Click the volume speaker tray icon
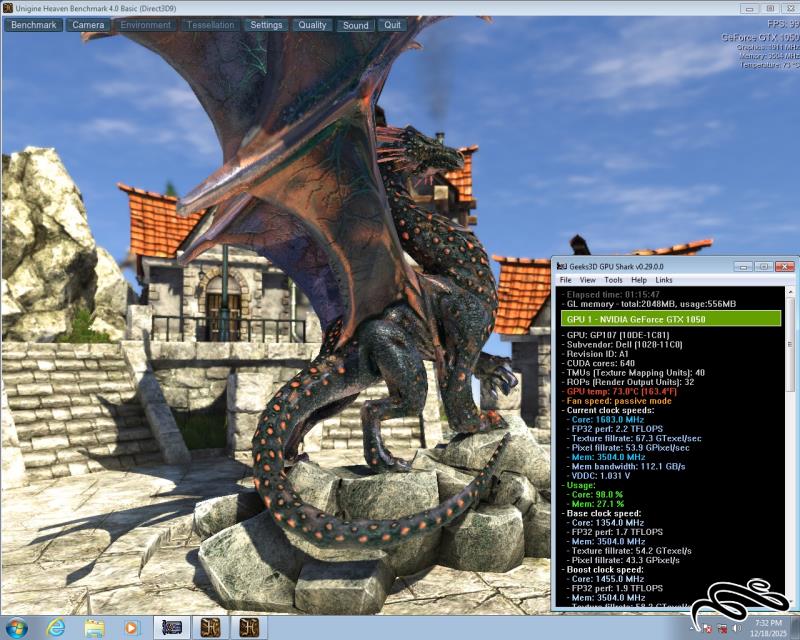Viewport: 800px width, 640px height. click(x=737, y=629)
